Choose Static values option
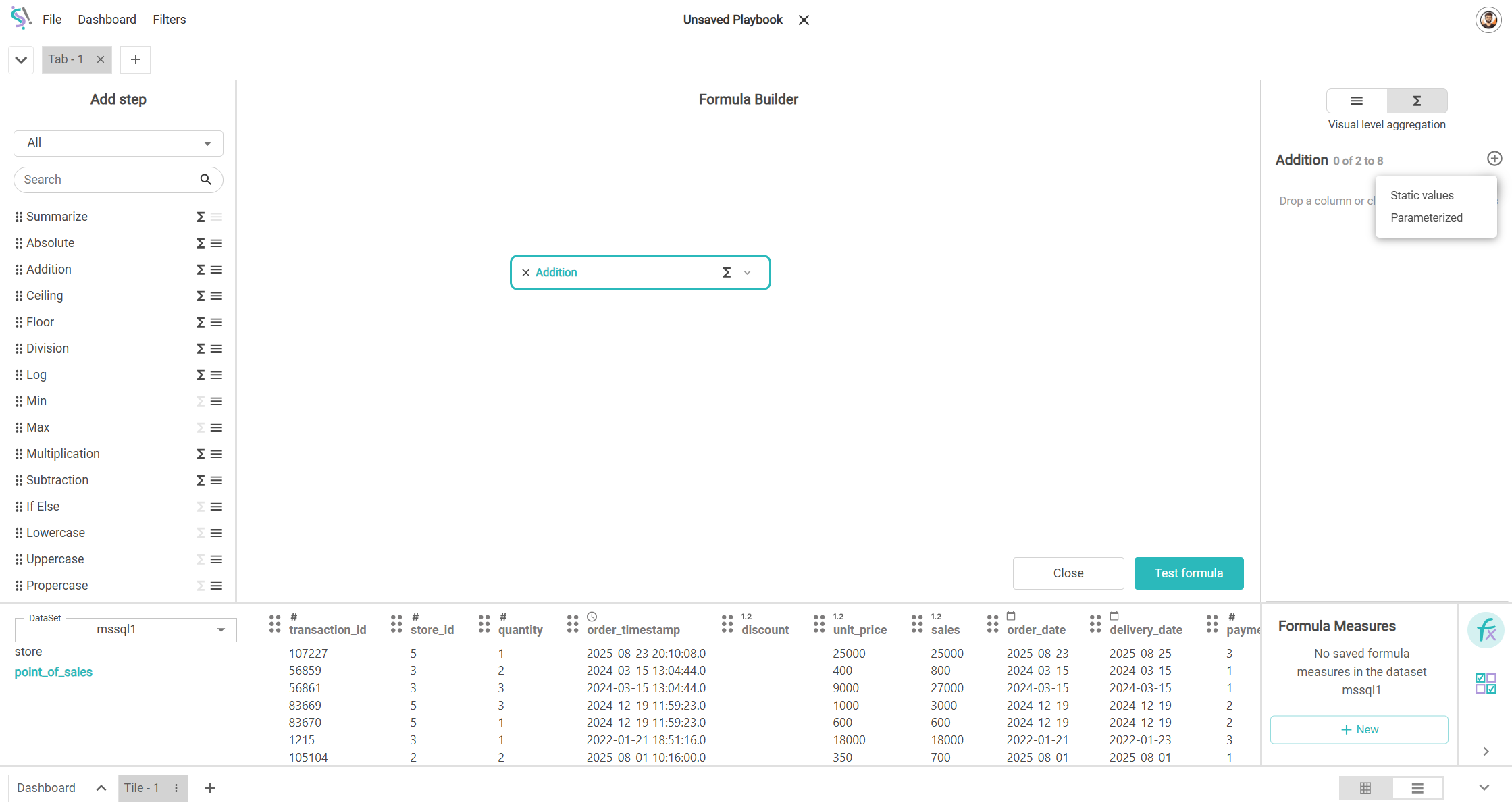The width and height of the screenshot is (1512, 805). click(1422, 195)
